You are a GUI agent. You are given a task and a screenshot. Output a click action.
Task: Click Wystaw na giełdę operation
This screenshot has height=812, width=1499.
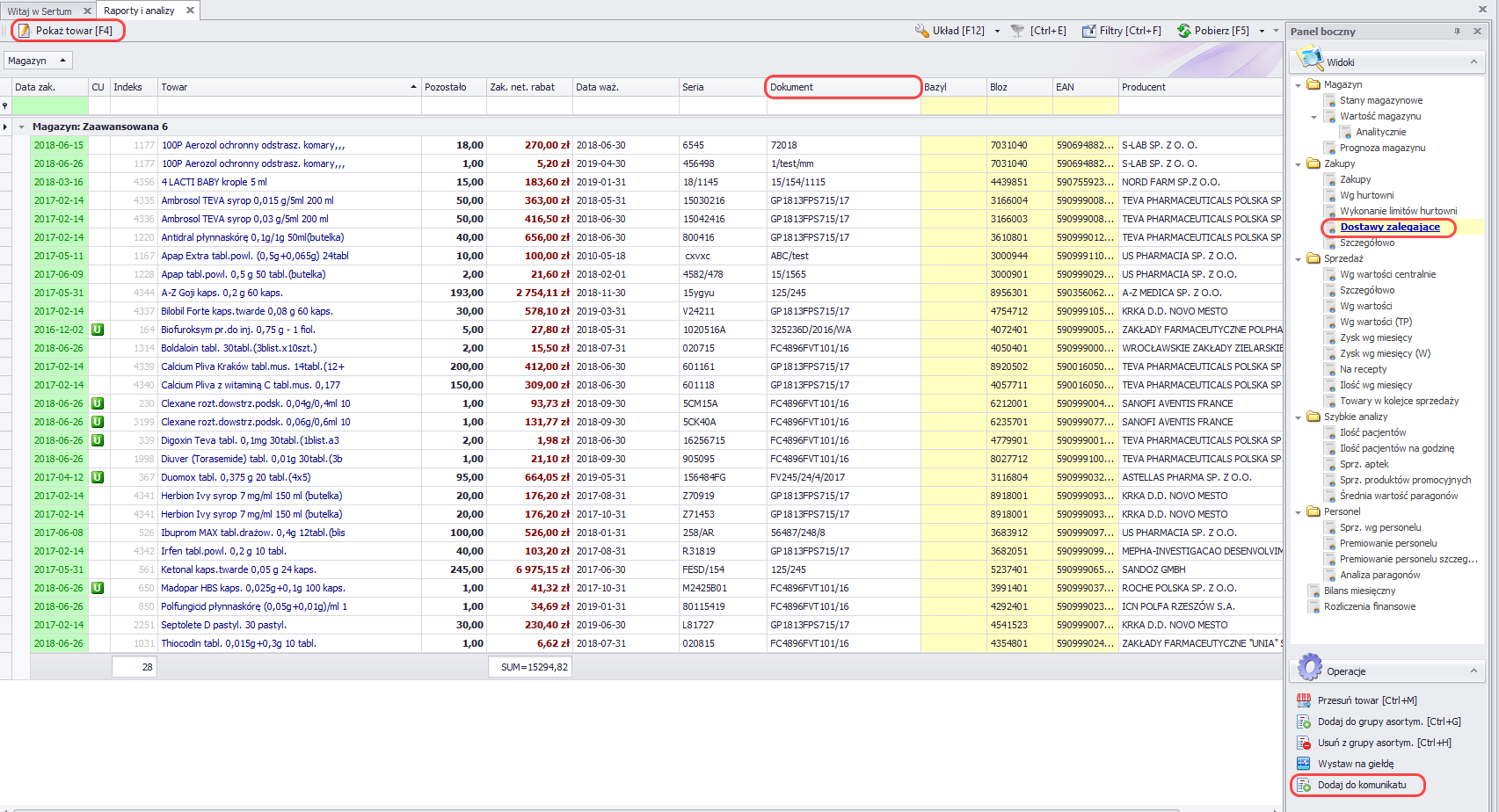(1304, 764)
